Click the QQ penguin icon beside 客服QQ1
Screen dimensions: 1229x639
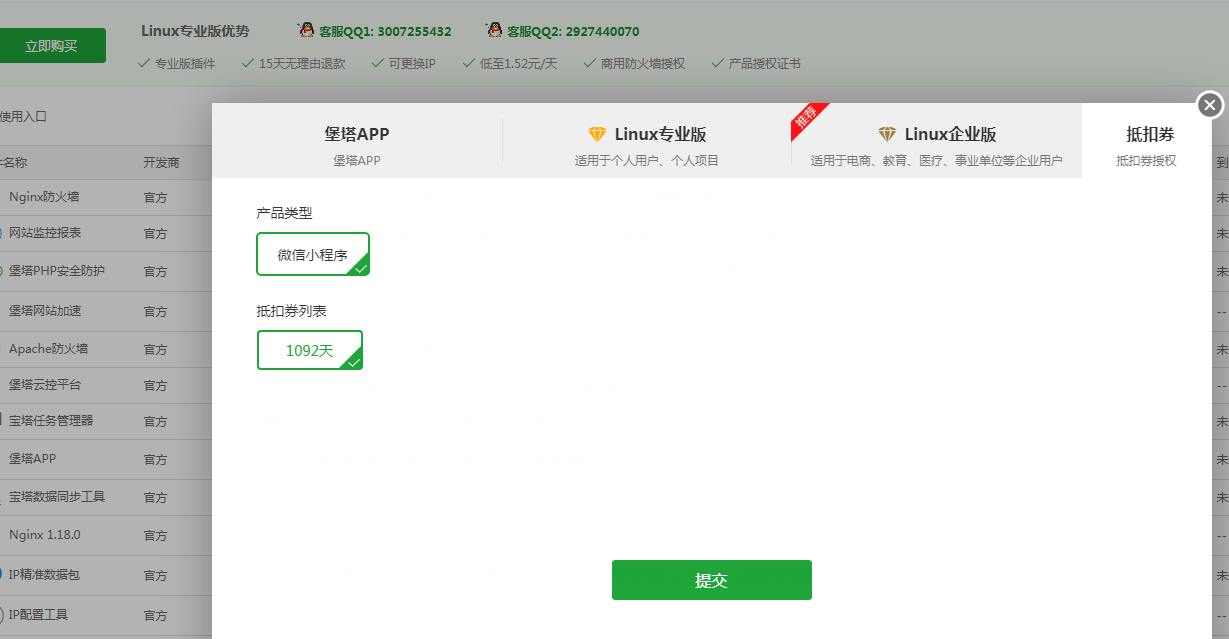(307, 30)
